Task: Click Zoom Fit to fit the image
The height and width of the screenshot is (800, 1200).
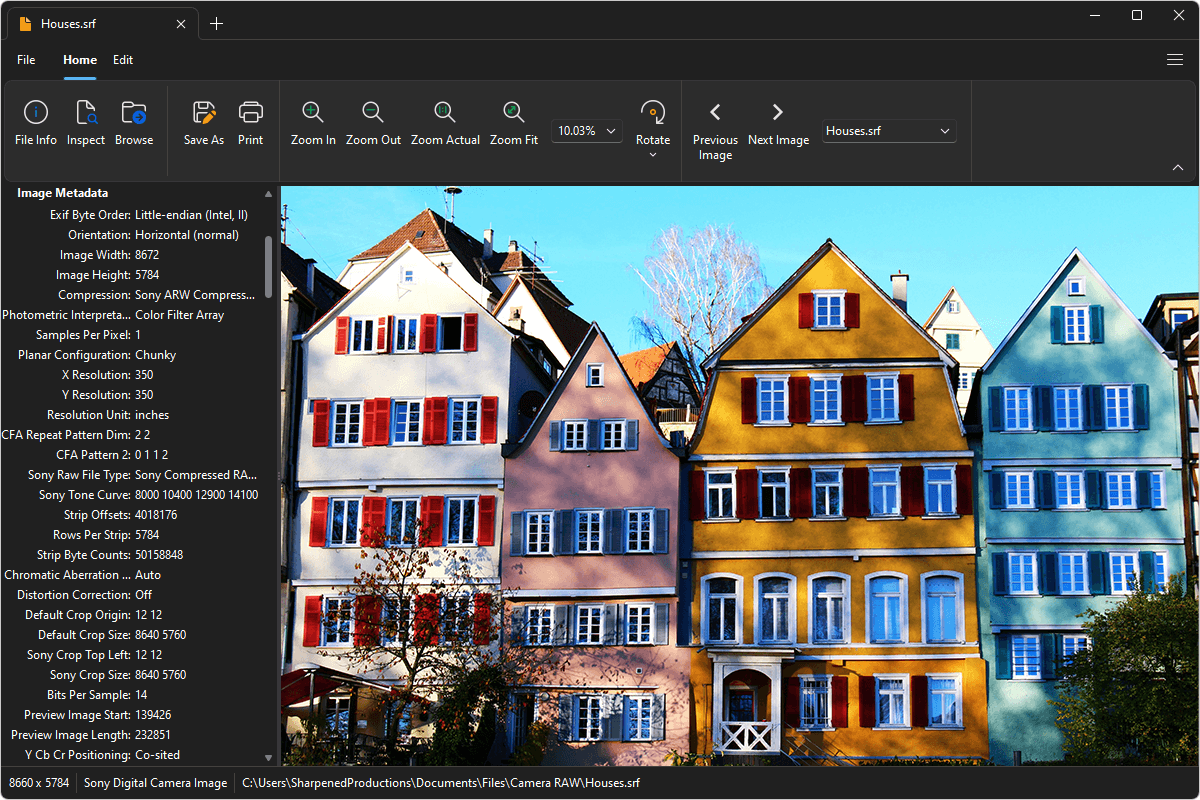Action: pos(514,122)
